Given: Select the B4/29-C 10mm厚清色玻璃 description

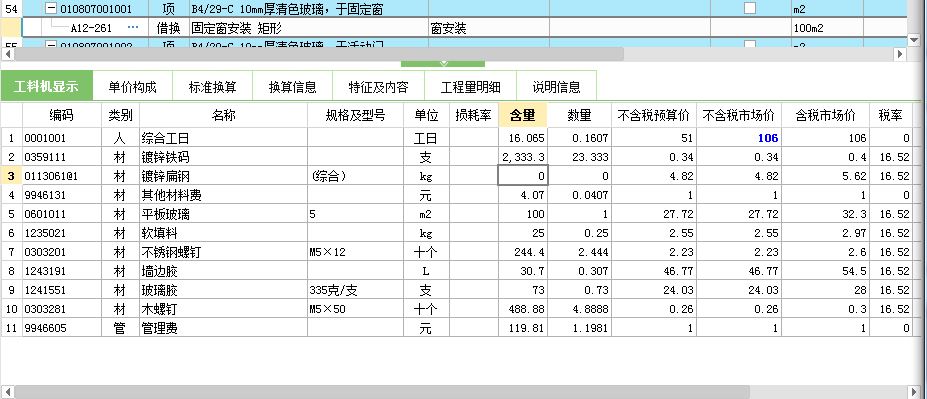Looking at the screenshot, I should click(x=309, y=9).
